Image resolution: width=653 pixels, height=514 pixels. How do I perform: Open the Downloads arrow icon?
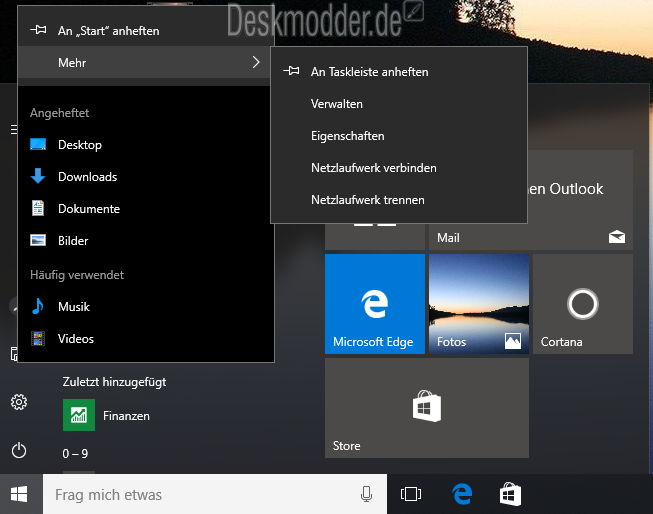point(38,176)
